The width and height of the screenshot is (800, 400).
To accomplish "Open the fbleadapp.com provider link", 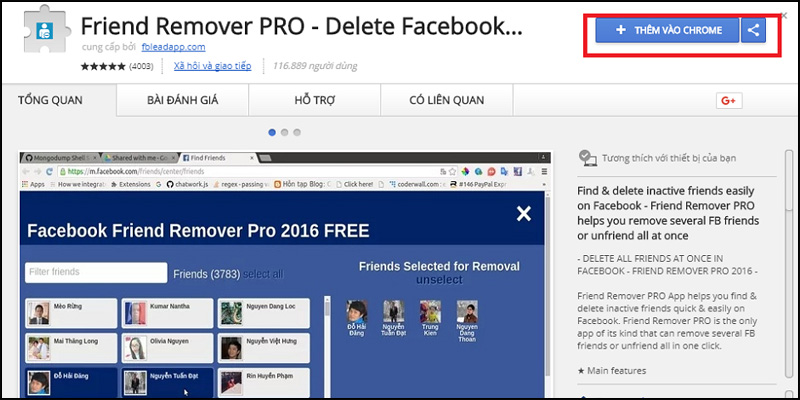I will click(x=173, y=47).
